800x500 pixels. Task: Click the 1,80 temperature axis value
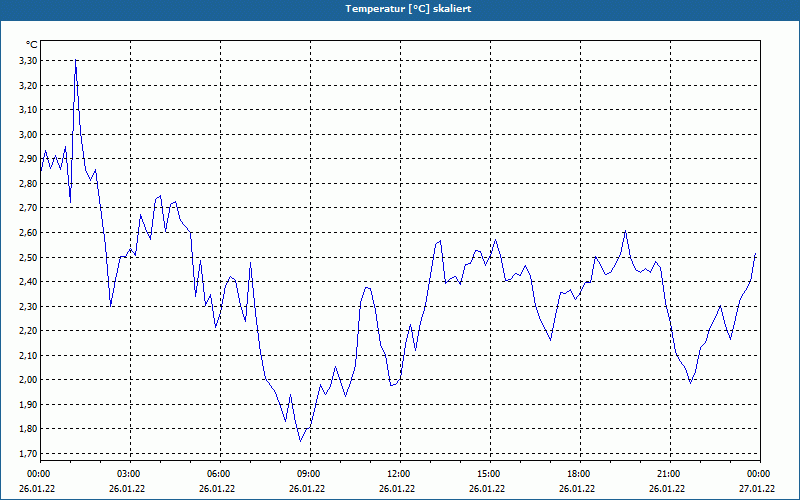click(x=28, y=429)
